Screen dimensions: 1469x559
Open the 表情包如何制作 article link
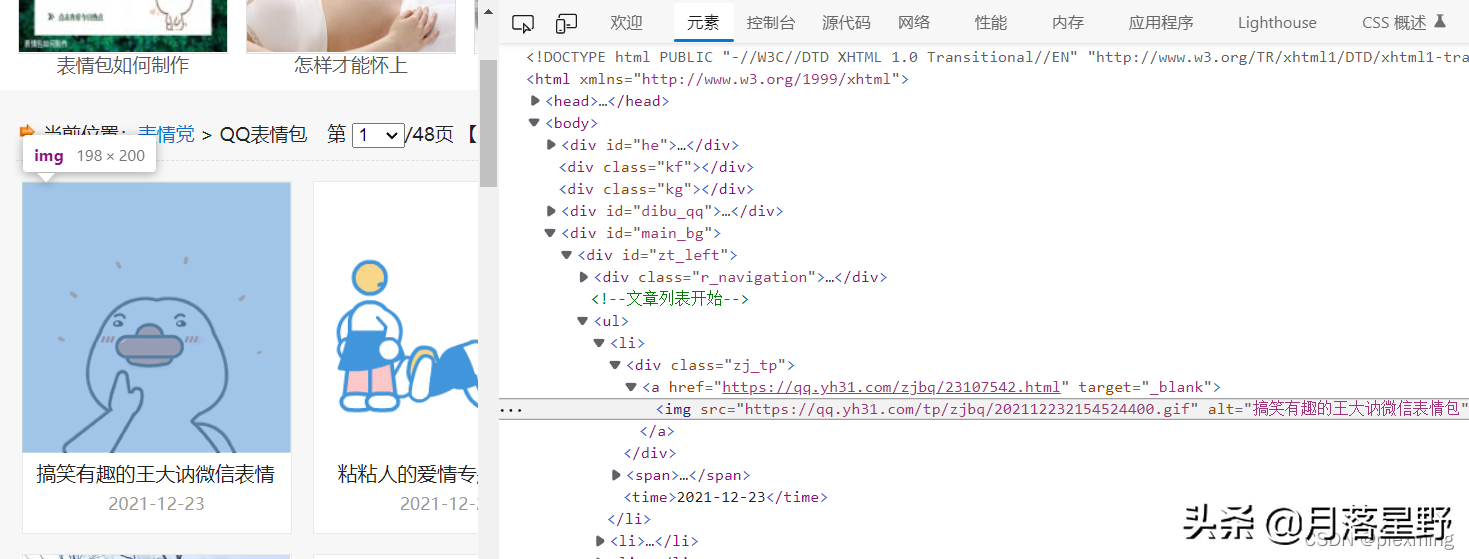122,66
